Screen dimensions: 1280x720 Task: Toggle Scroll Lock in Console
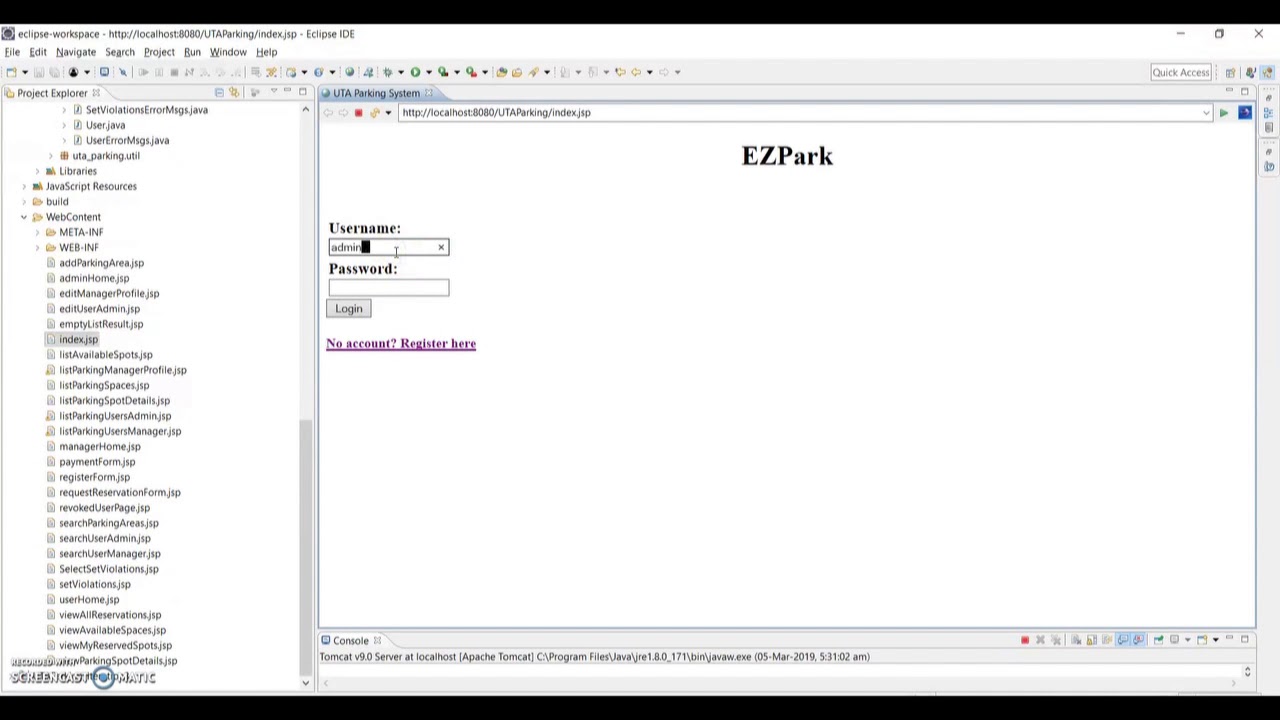click(x=1092, y=640)
